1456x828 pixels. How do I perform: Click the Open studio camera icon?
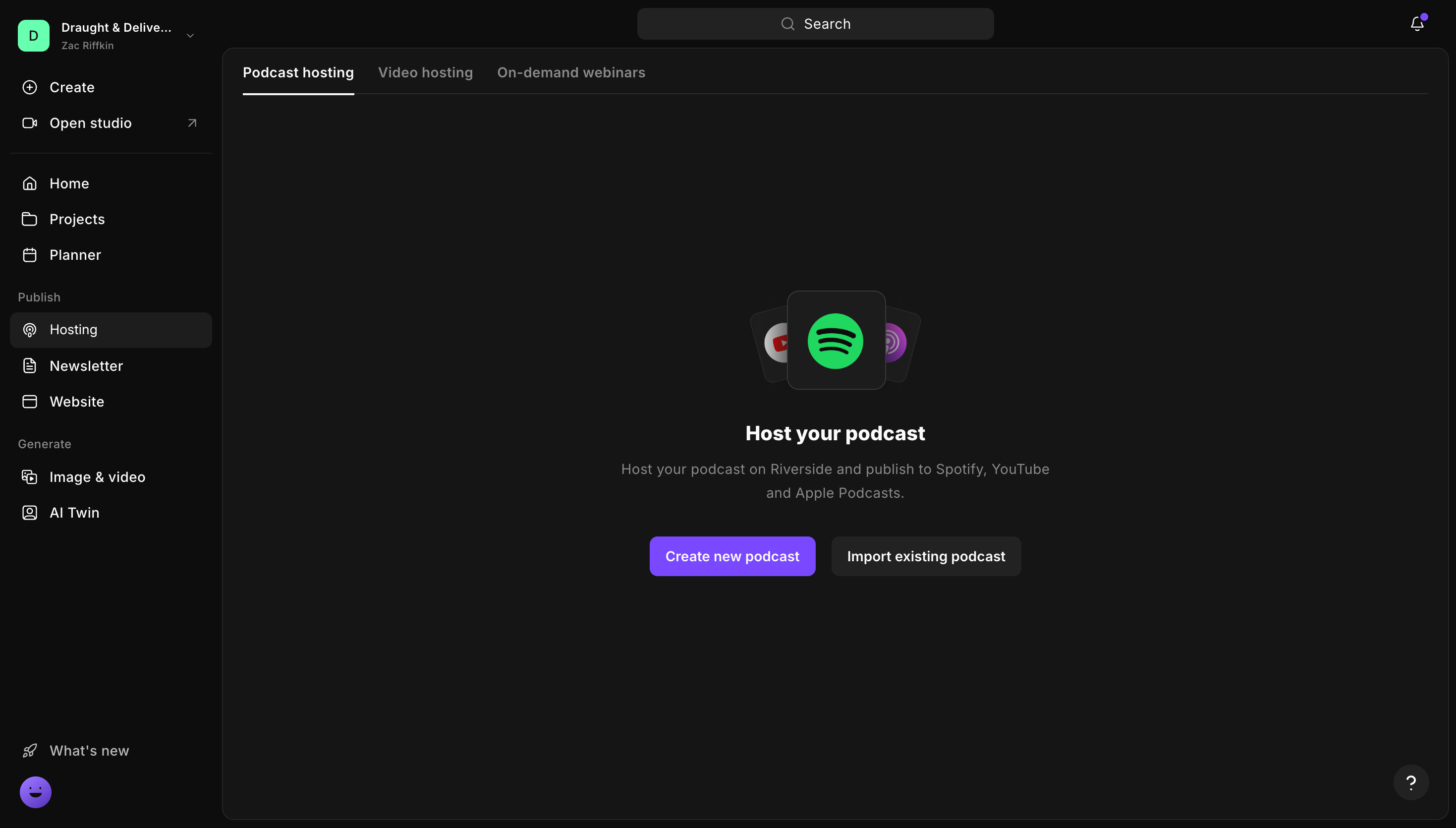30,123
